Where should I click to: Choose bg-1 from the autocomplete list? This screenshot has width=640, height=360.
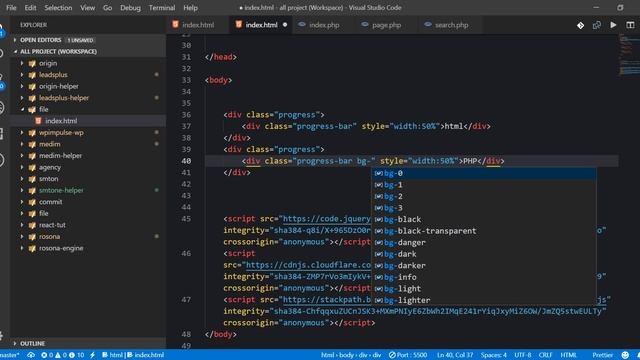[x=484, y=184]
